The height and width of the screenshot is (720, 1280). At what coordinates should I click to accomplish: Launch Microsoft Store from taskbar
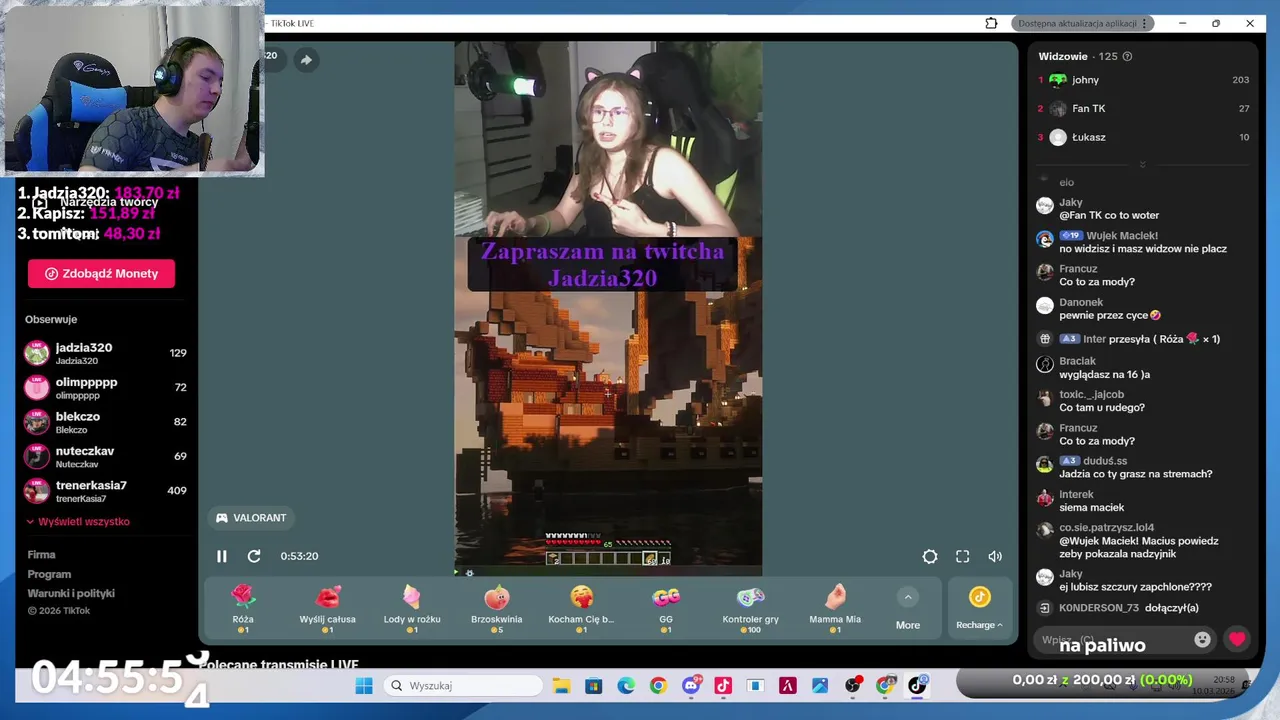coord(594,685)
